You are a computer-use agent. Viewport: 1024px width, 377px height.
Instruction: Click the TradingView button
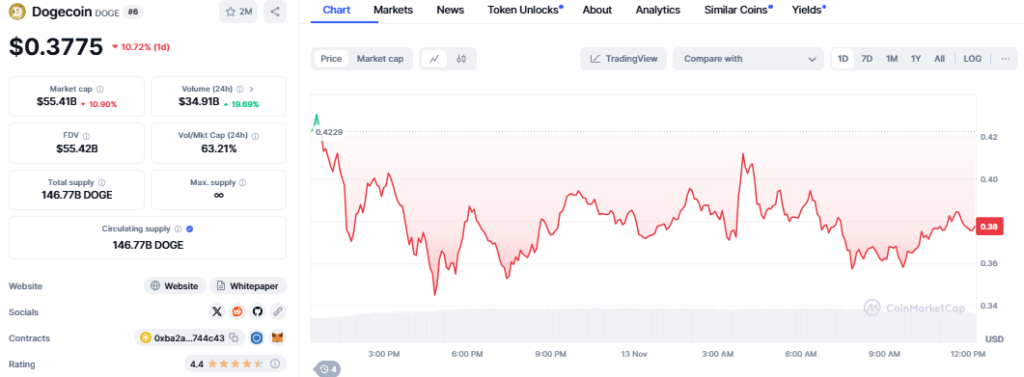pyautogui.click(x=624, y=59)
